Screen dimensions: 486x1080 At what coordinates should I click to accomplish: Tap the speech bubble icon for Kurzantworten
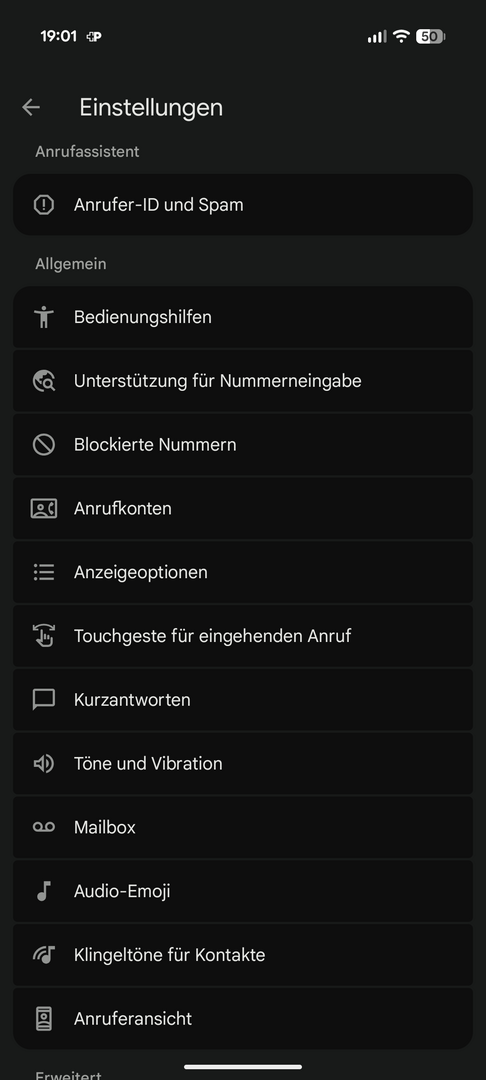point(44,700)
